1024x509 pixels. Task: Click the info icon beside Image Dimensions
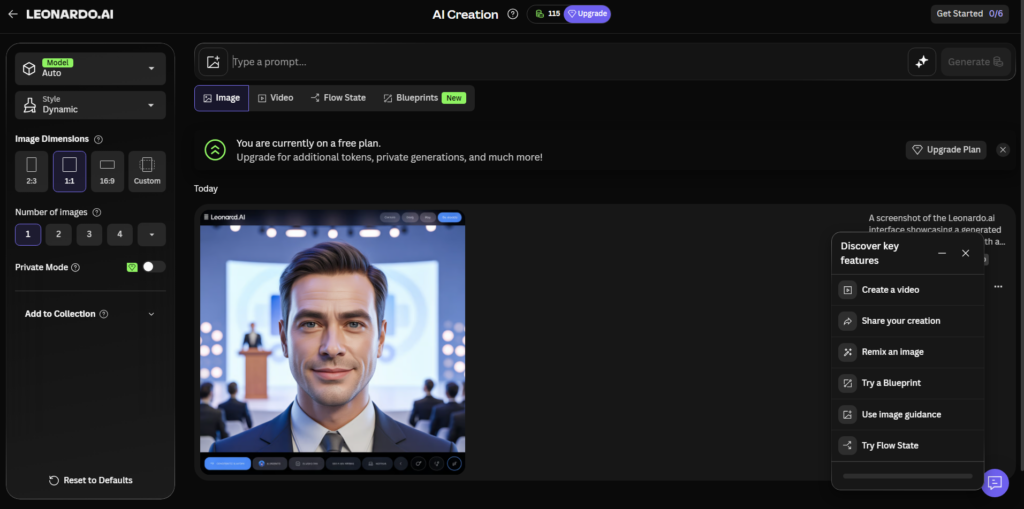click(x=98, y=139)
